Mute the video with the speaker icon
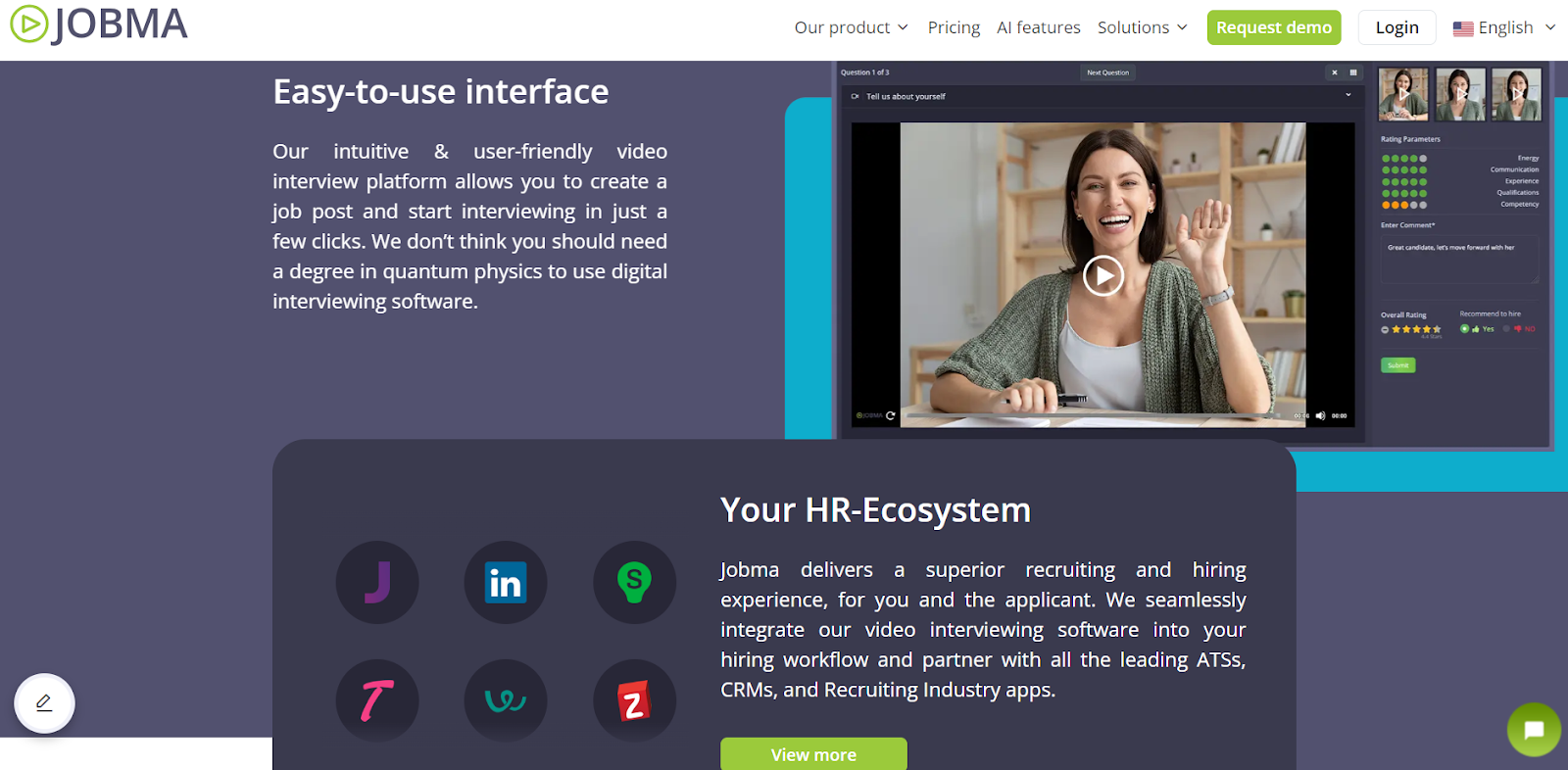This screenshot has width=1568, height=770. (x=1320, y=415)
